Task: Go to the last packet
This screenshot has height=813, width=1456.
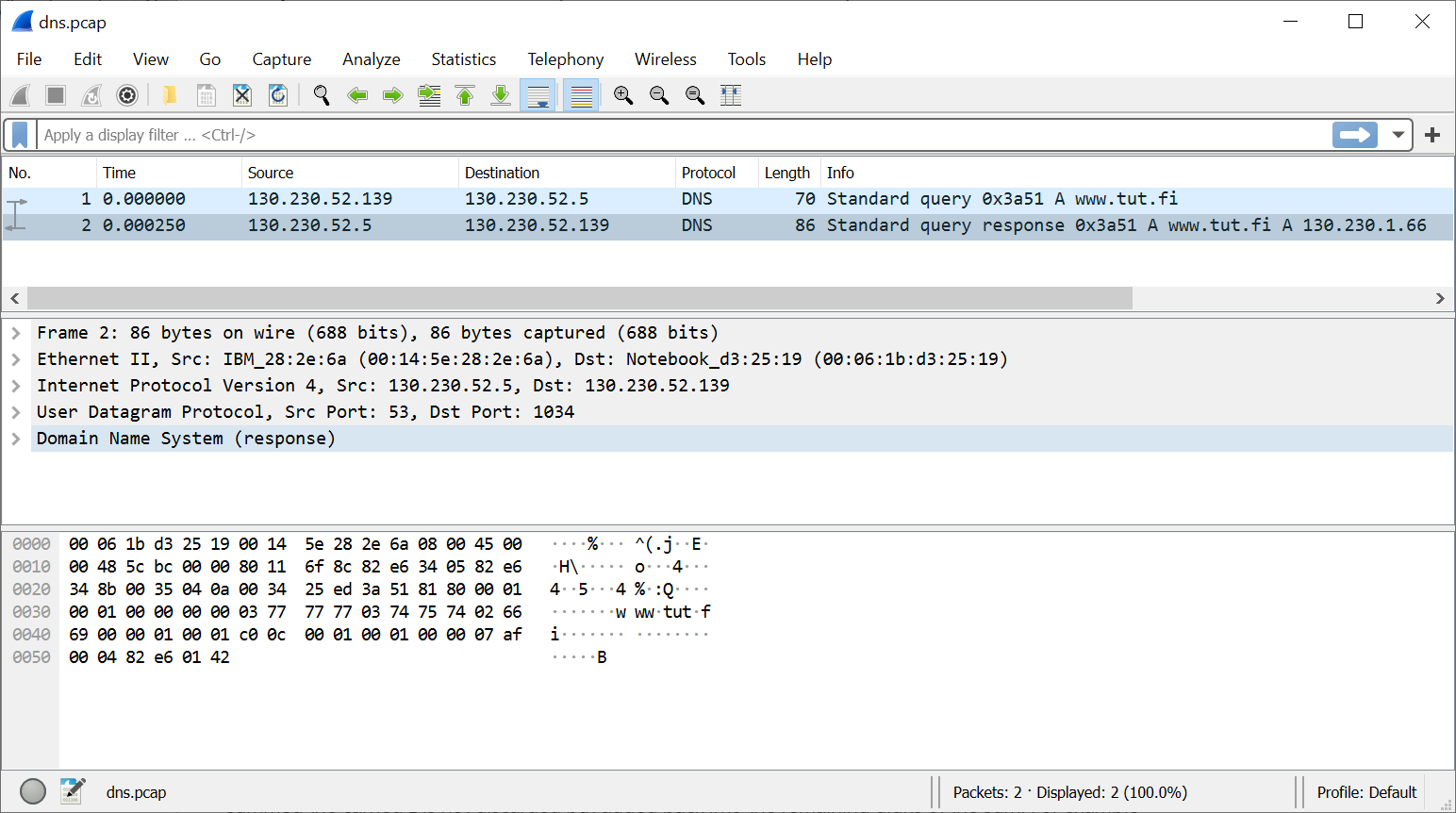Action: pos(501,94)
